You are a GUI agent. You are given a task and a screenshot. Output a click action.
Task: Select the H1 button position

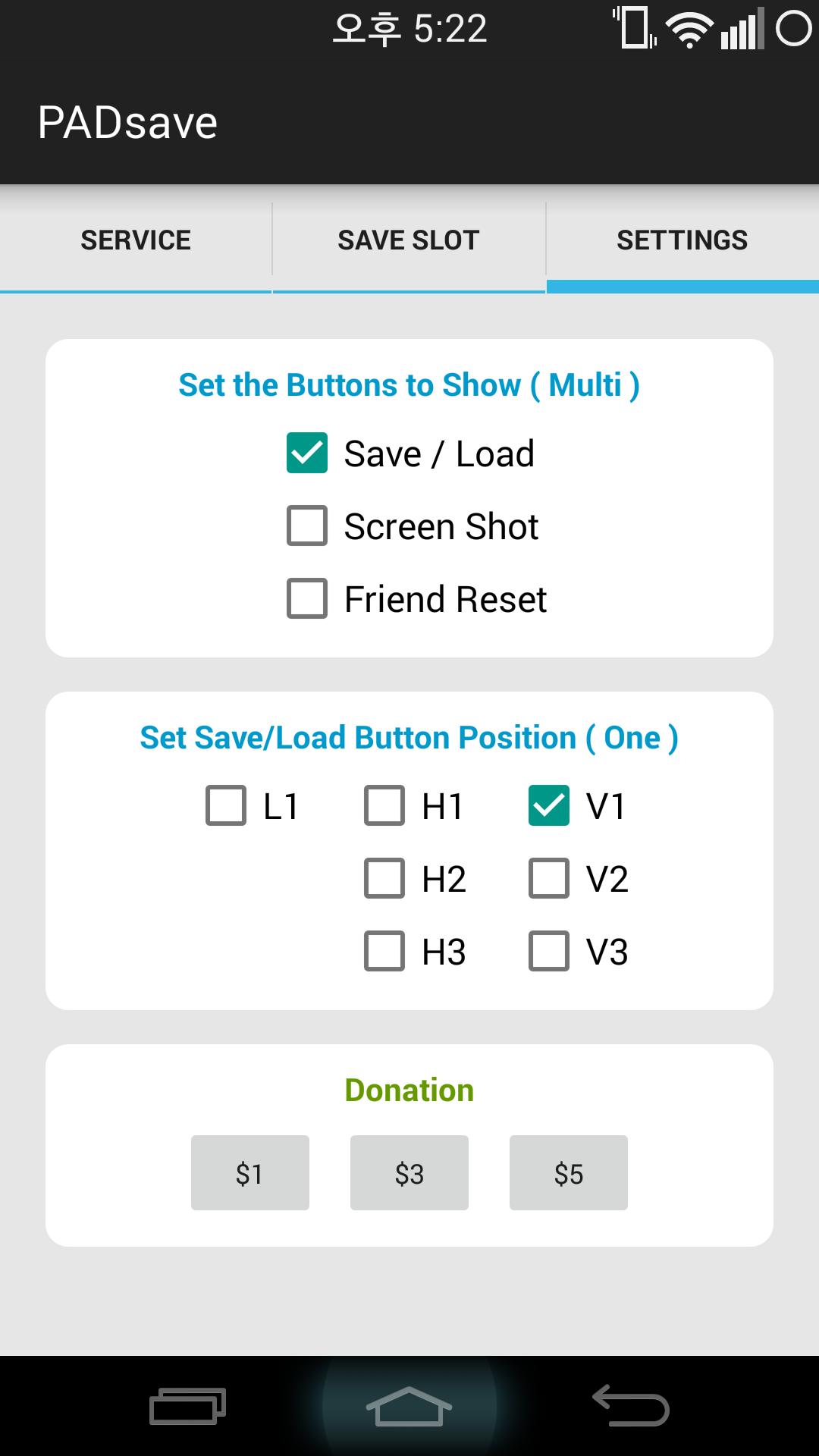click(384, 806)
